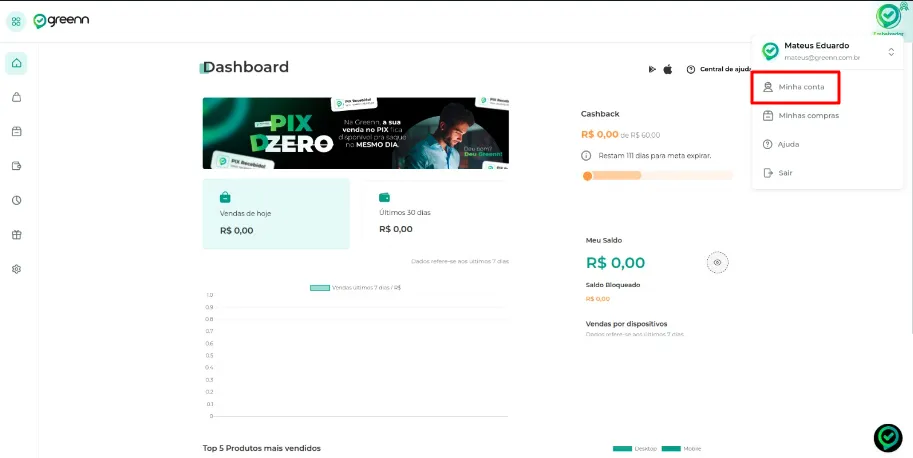Click the Saldo Bloqueado label

point(613,285)
